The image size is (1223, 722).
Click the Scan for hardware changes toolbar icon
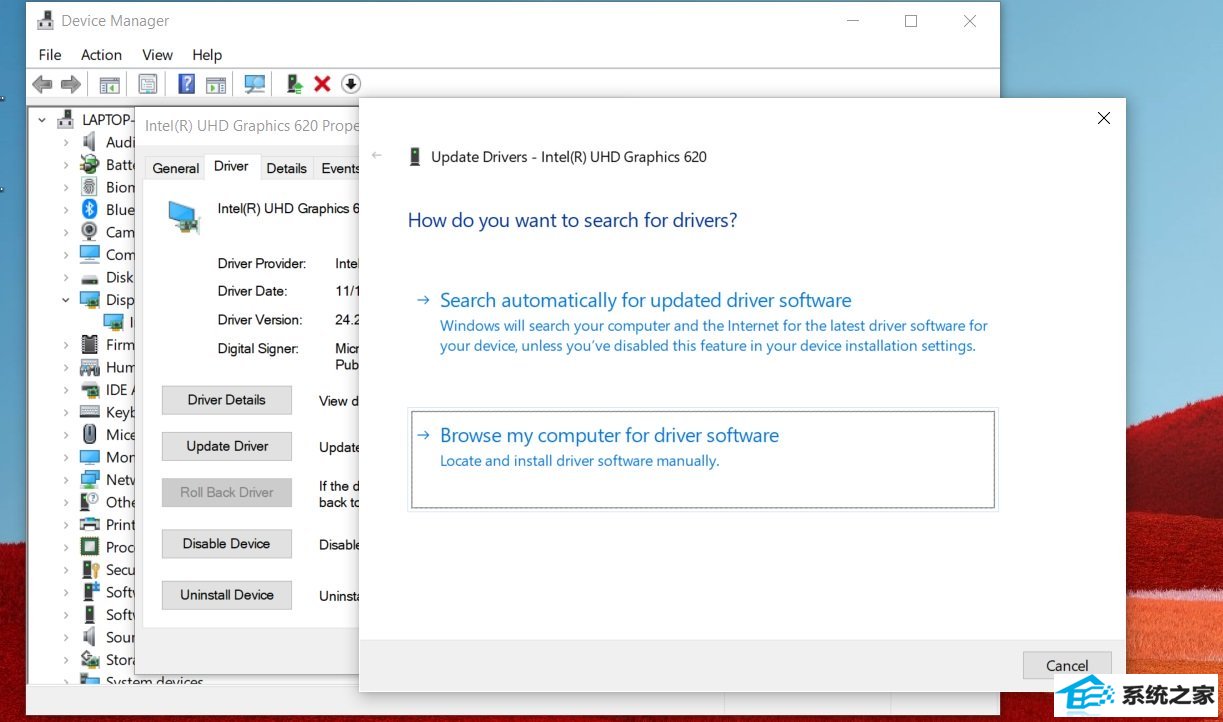click(255, 85)
